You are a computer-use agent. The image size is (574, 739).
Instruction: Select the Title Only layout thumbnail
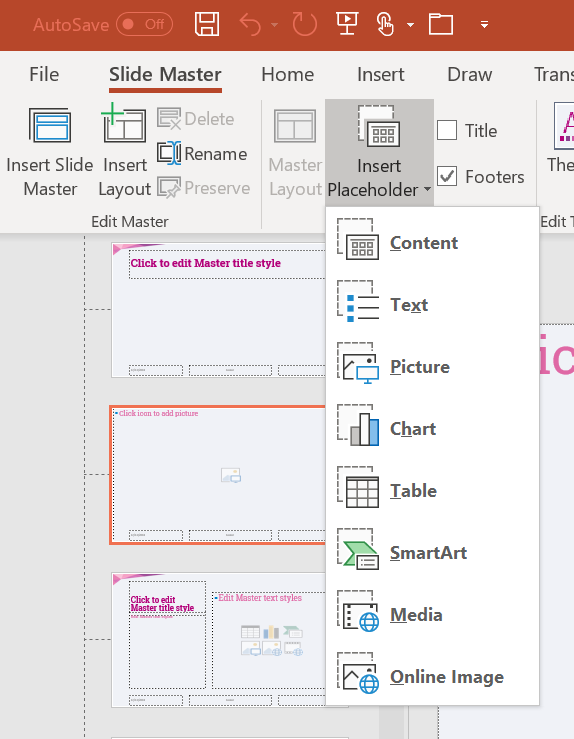[218, 310]
